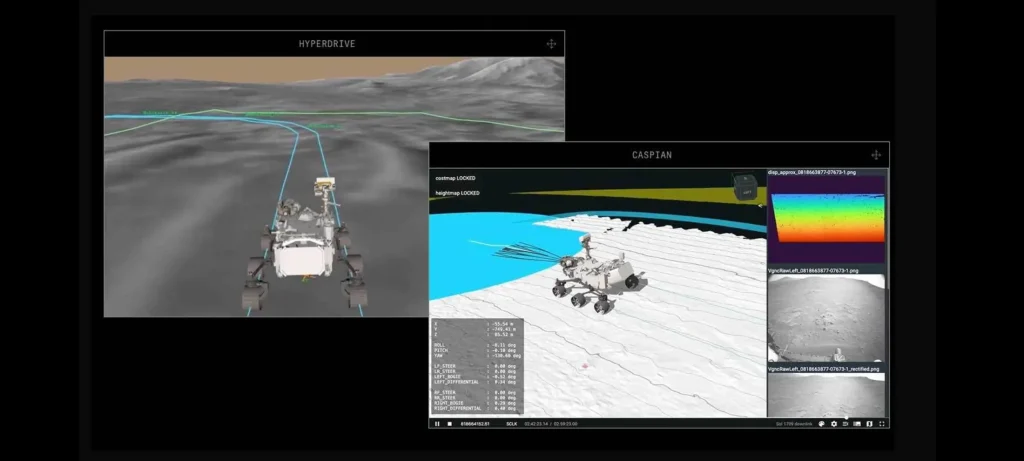Open the settings gear in Caspian toolbar
1024x461 pixels.
pos(833,424)
